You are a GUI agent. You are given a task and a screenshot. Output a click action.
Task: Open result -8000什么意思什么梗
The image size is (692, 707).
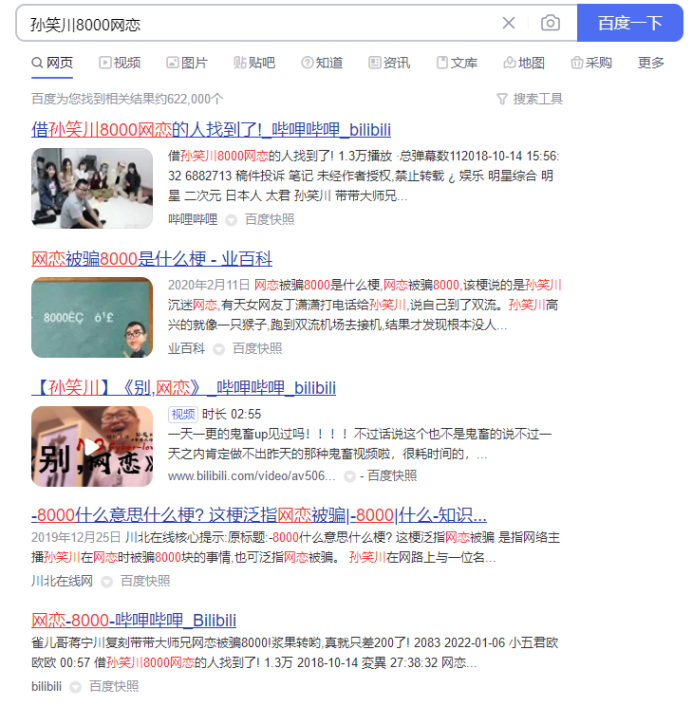pyautogui.click(x=259, y=515)
